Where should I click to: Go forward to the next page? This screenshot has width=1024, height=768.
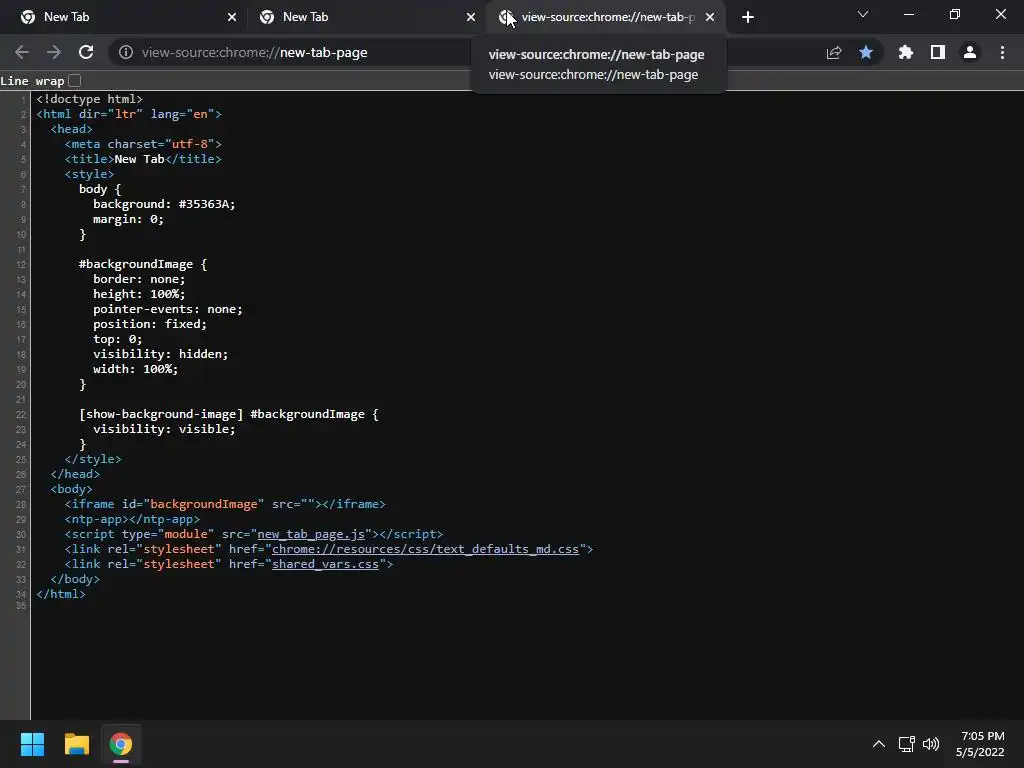pos(54,52)
